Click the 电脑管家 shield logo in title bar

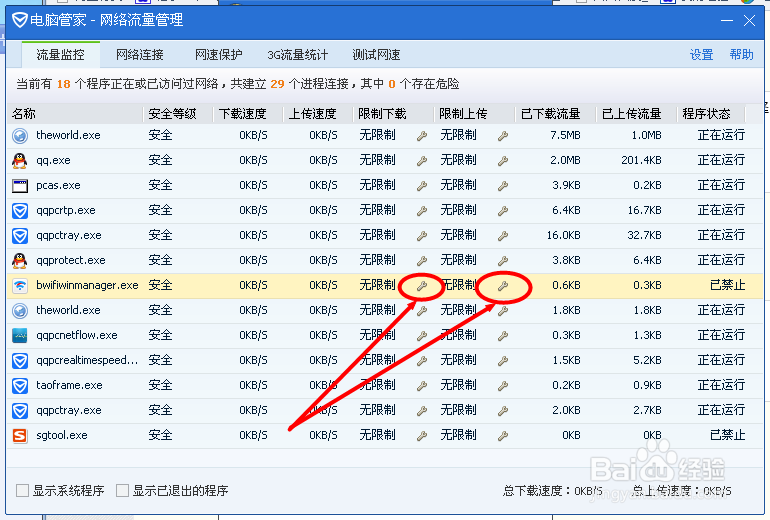tap(19, 20)
